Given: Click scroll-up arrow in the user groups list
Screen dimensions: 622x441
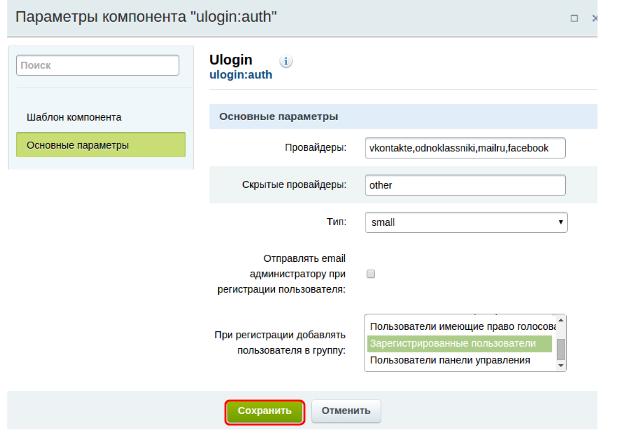Looking at the screenshot, I should tap(561, 321).
